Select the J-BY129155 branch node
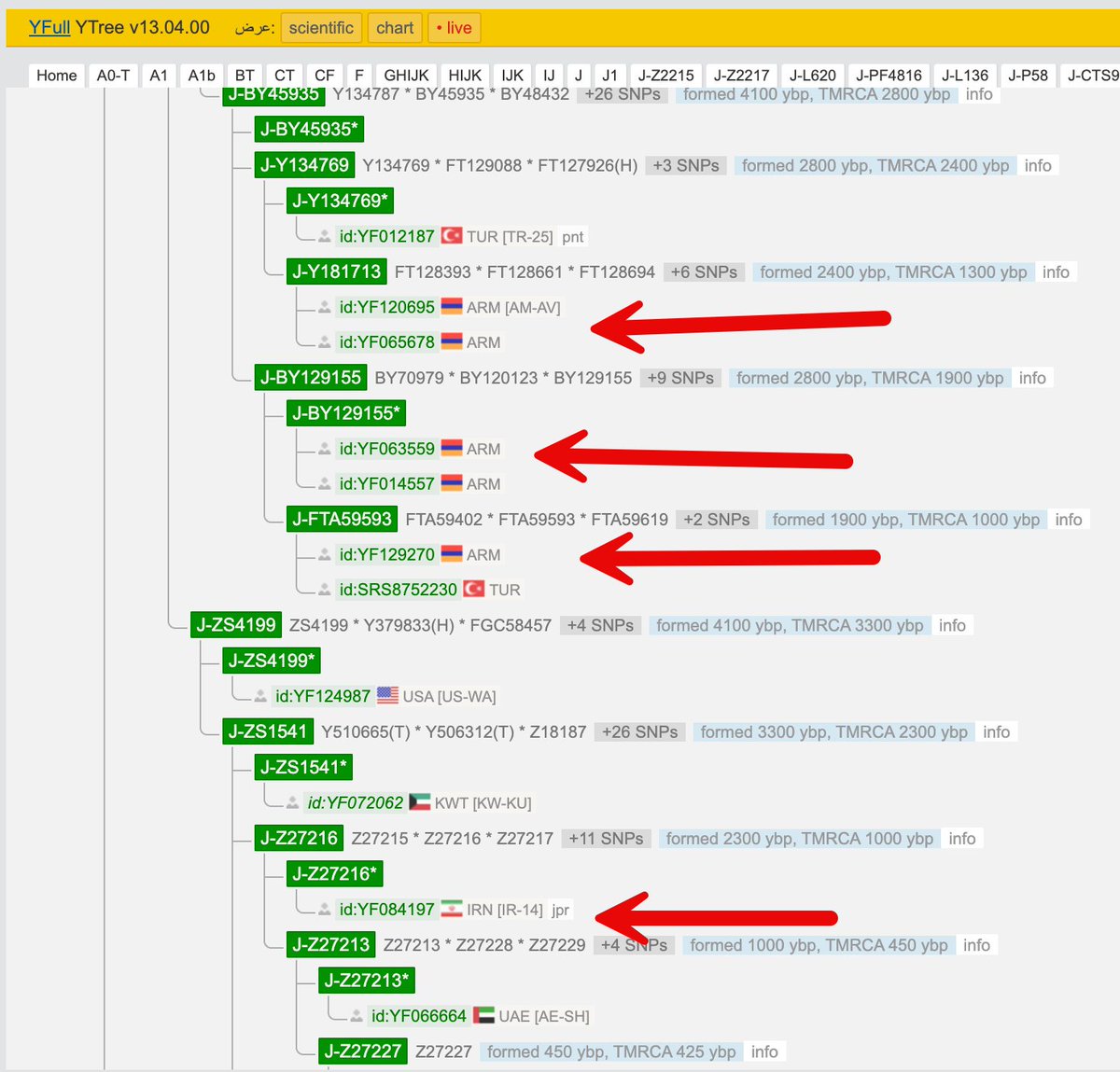 (x=311, y=378)
